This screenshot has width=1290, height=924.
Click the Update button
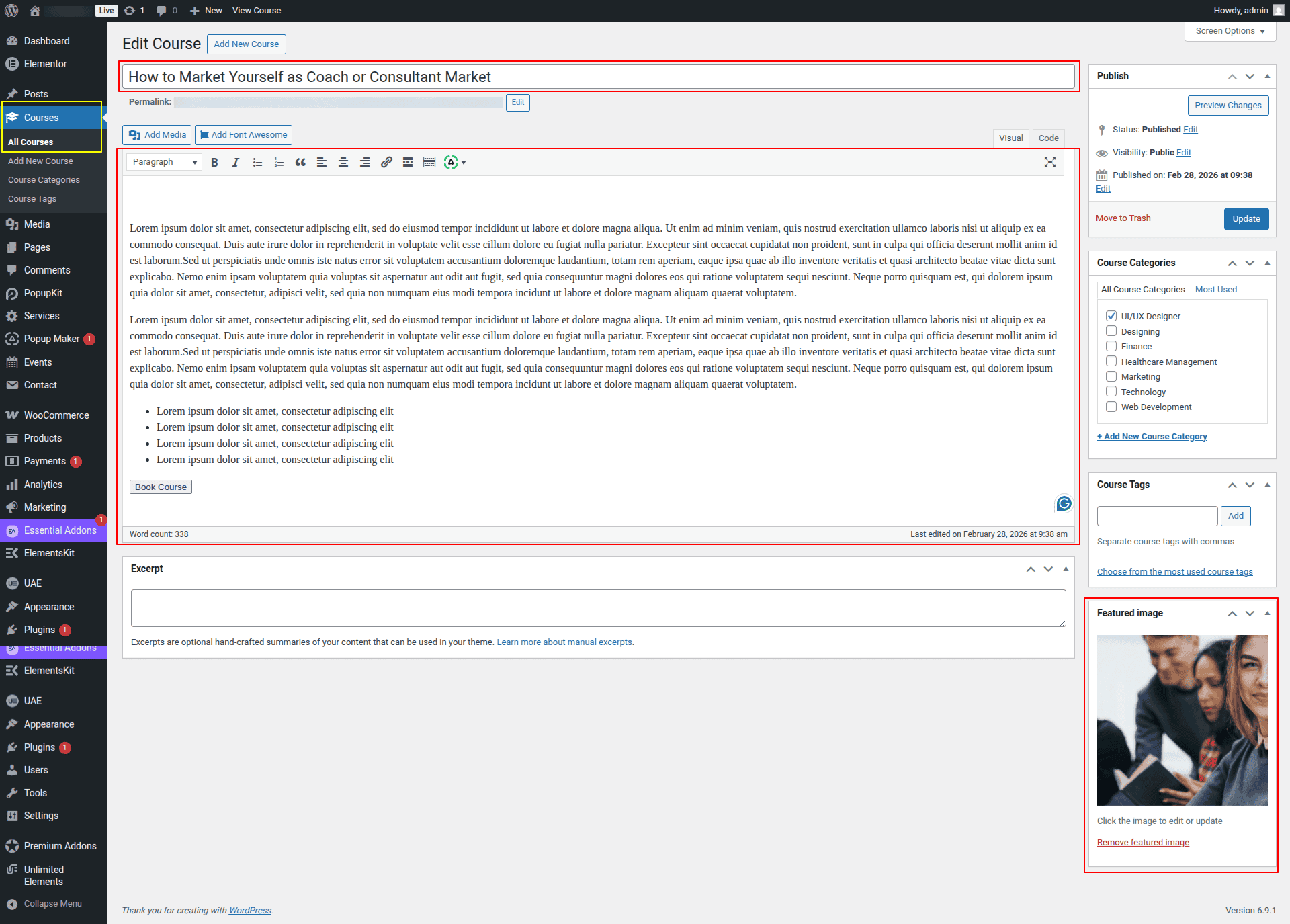click(x=1246, y=219)
